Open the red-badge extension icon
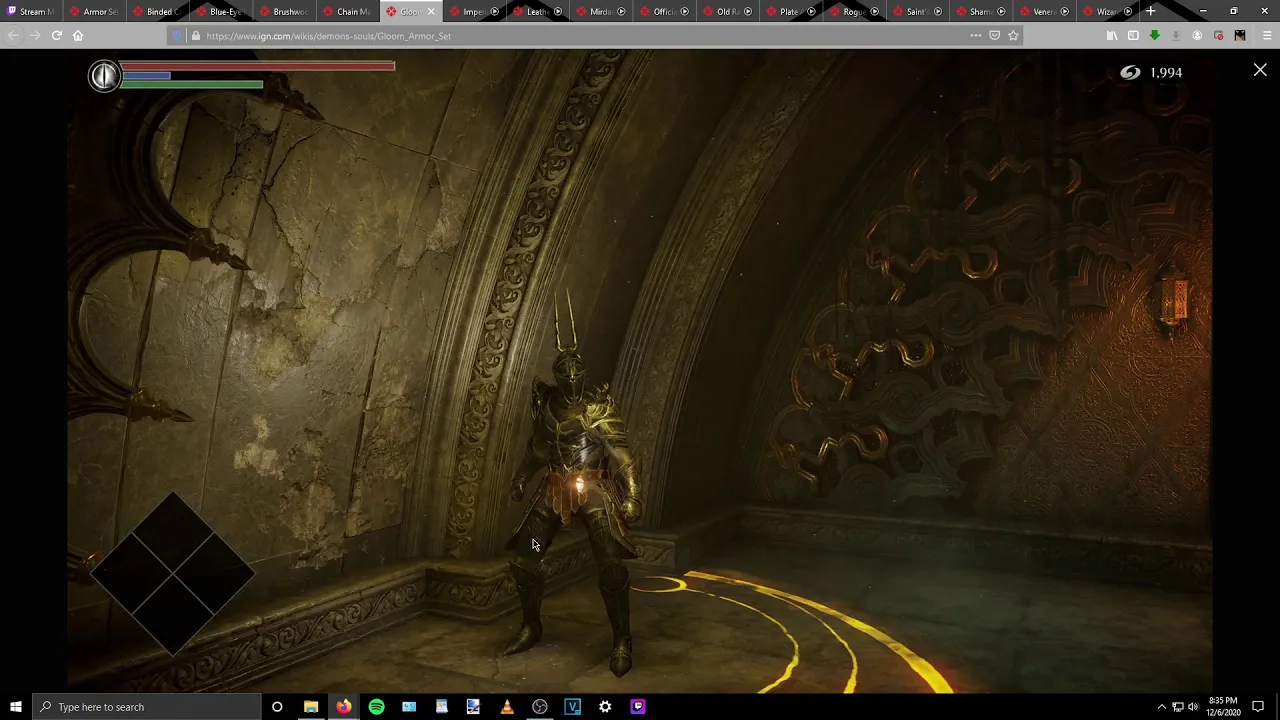The height and width of the screenshot is (720, 1280). [1218, 35]
